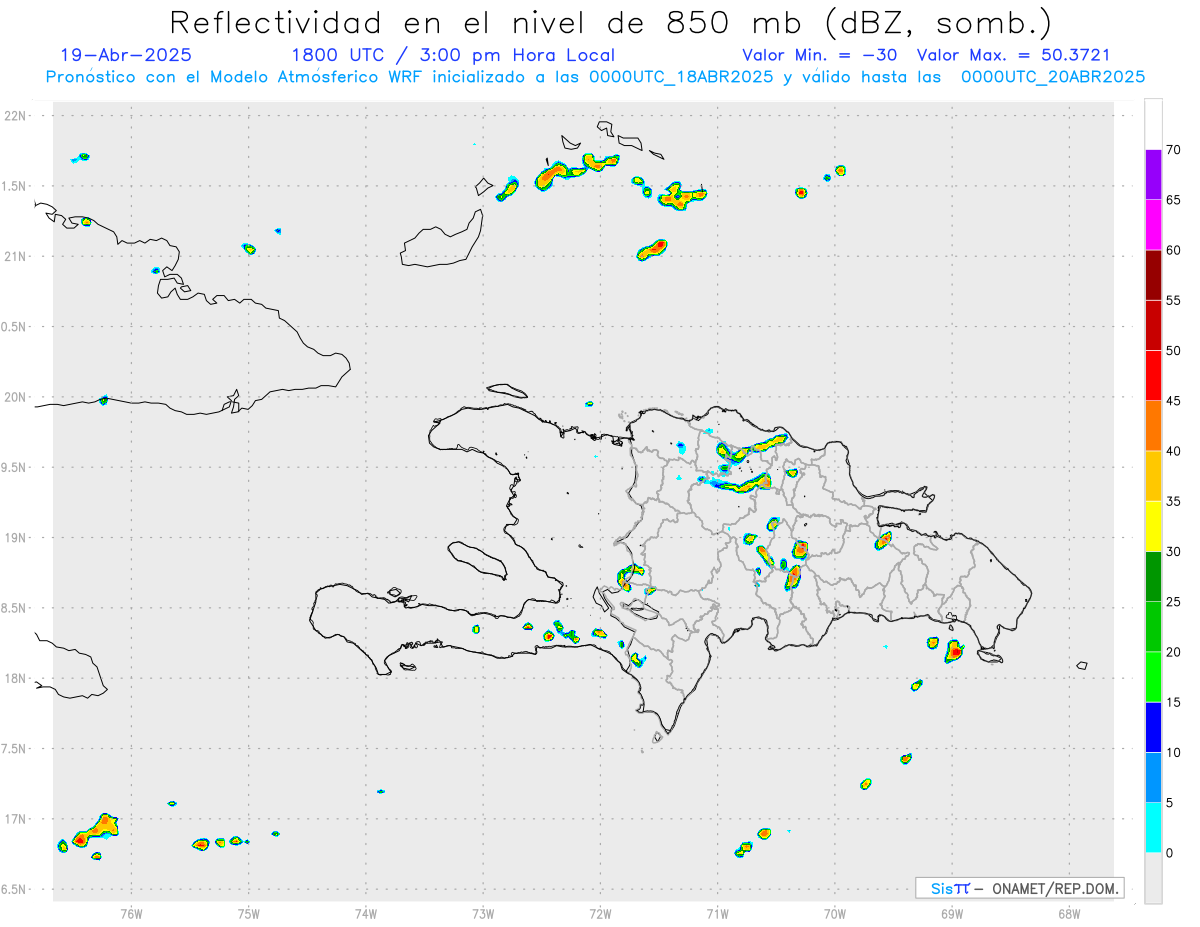Click the "0000UTC_20ABR2025" valid-until timestamp
Image resolution: width=1200 pixels, height=927 pixels.
(x=1053, y=77)
